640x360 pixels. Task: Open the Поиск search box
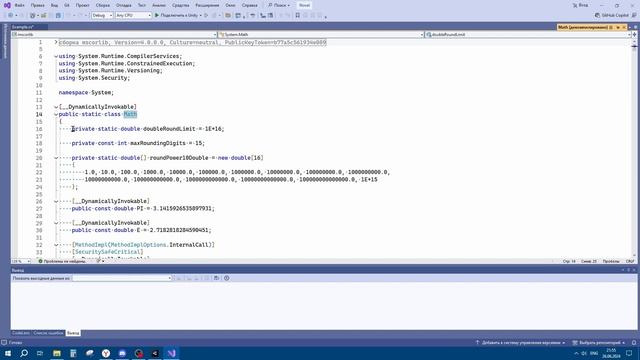pyautogui.click(x=279, y=5)
